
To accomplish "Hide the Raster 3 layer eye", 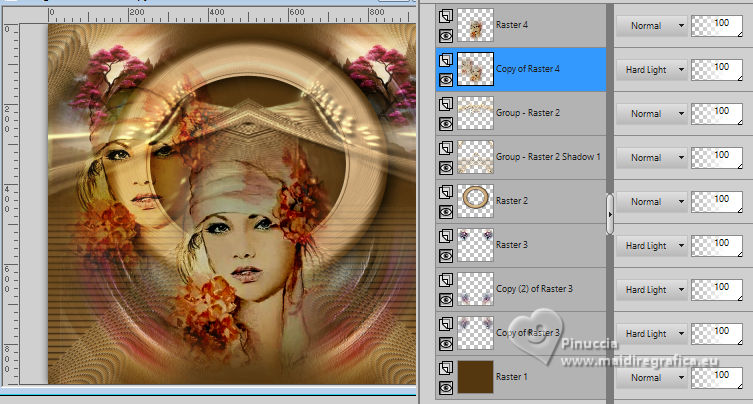I will click(446, 256).
